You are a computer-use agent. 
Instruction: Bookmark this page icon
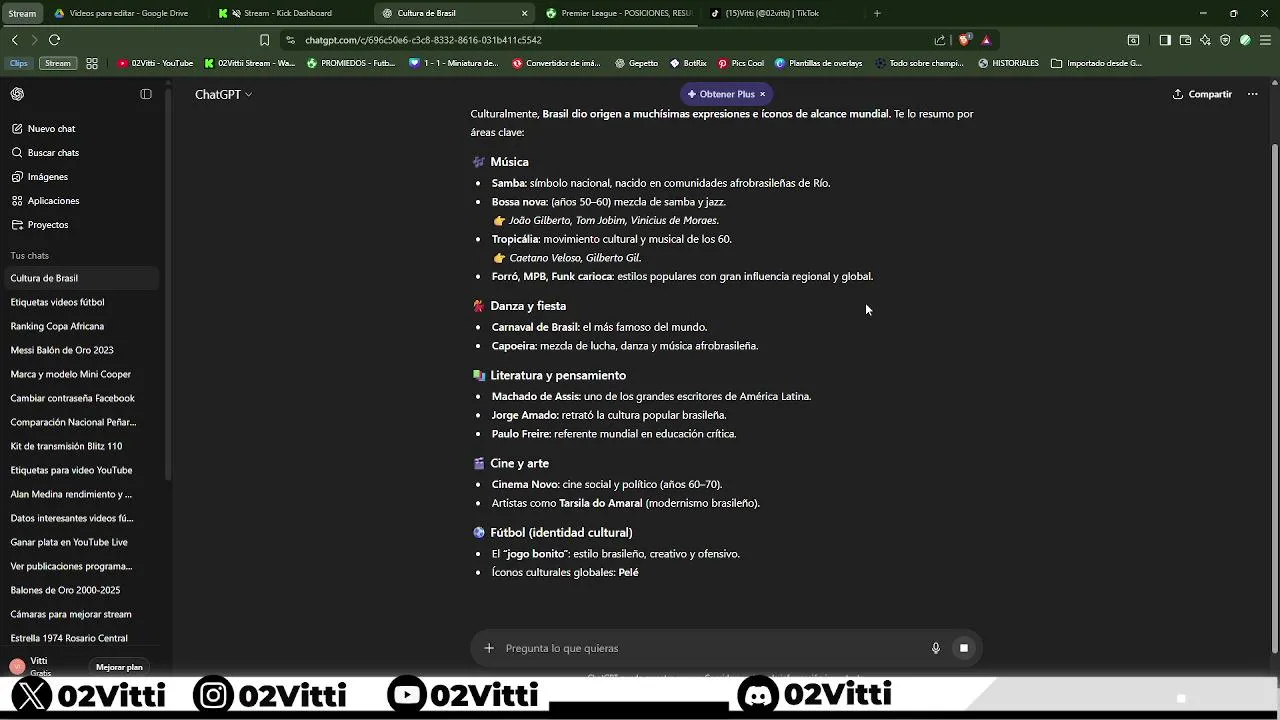[x=264, y=40]
